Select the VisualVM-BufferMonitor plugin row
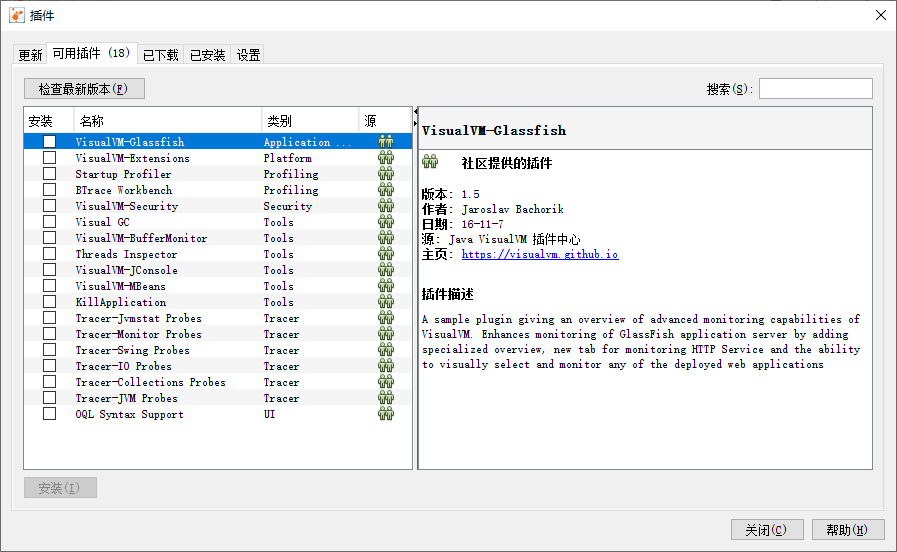The width and height of the screenshot is (897, 552). [x=218, y=237]
